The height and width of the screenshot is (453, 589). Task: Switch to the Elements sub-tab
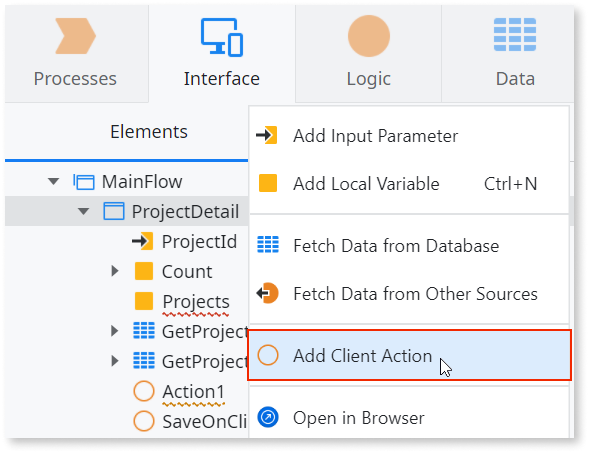pyautogui.click(x=149, y=131)
